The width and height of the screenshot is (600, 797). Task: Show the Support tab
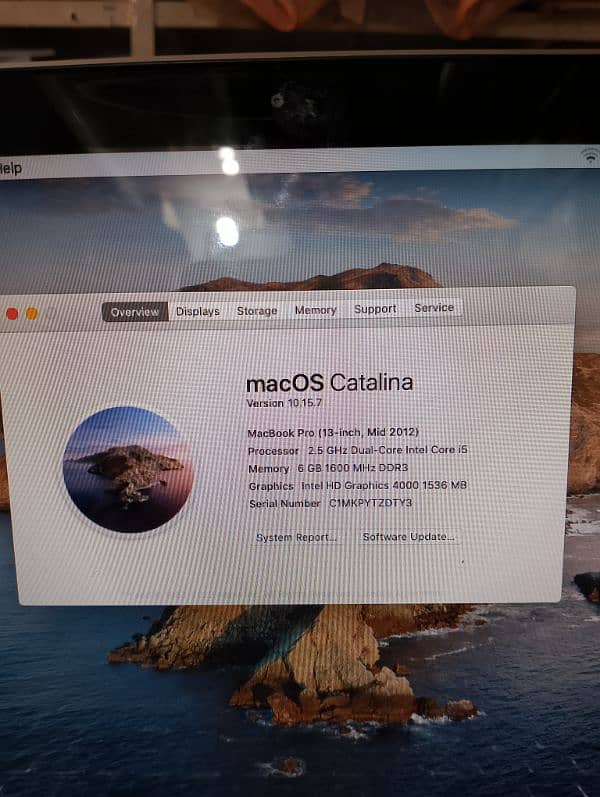pyautogui.click(x=375, y=309)
